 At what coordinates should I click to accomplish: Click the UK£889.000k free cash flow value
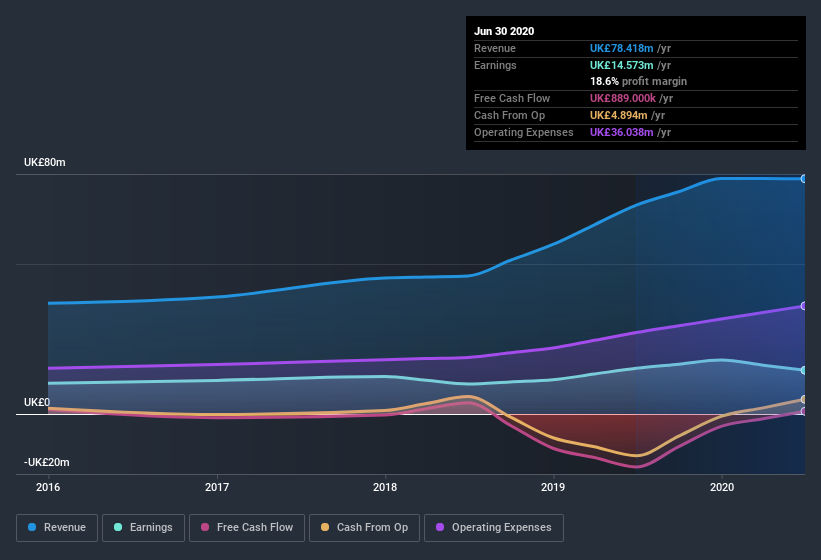623,98
